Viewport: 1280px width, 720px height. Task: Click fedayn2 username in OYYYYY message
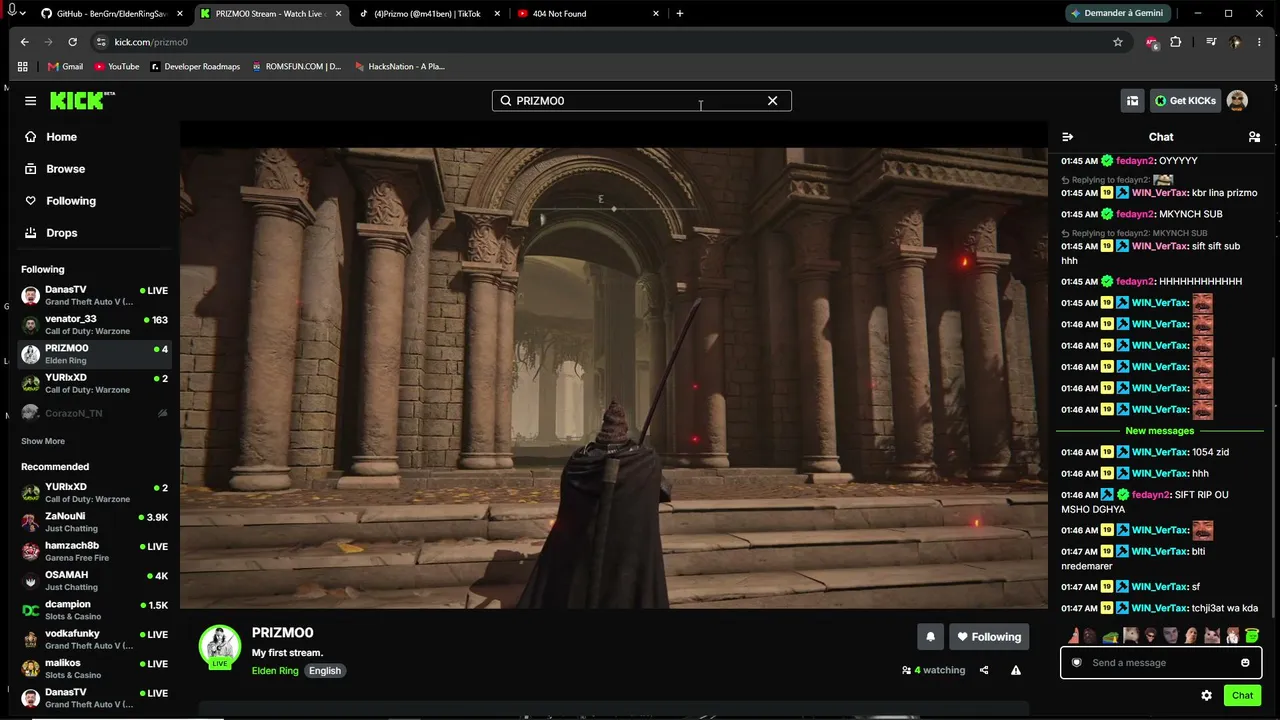pyautogui.click(x=1135, y=161)
